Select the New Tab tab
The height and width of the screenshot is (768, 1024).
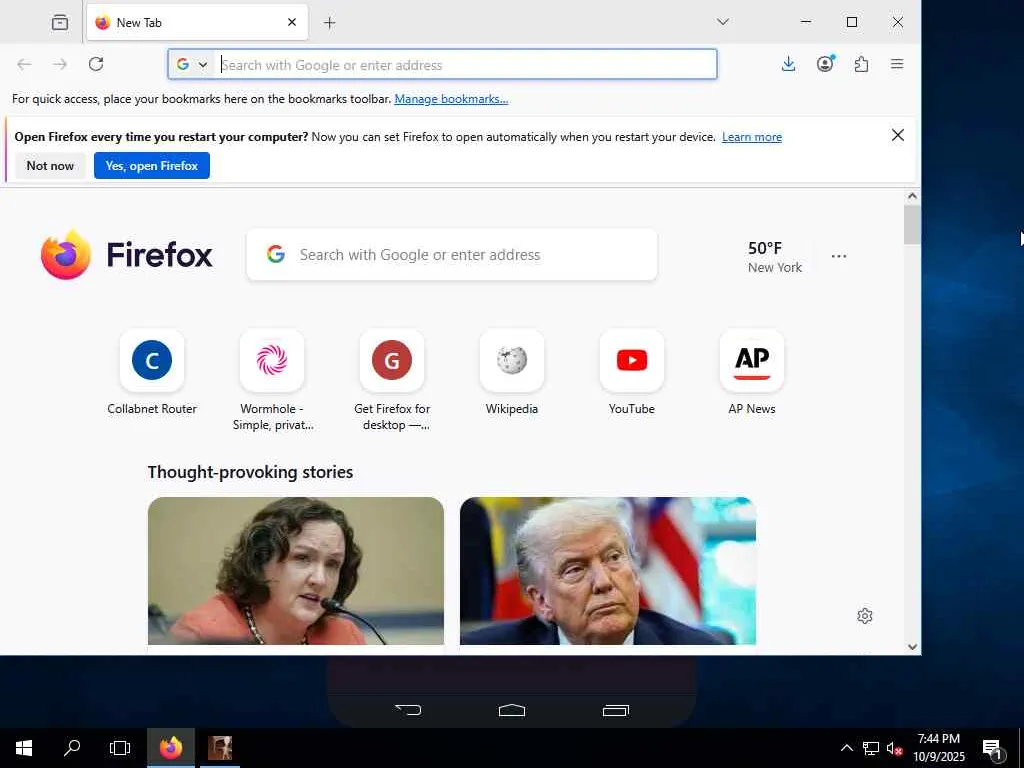pyautogui.click(x=197, y=23)
